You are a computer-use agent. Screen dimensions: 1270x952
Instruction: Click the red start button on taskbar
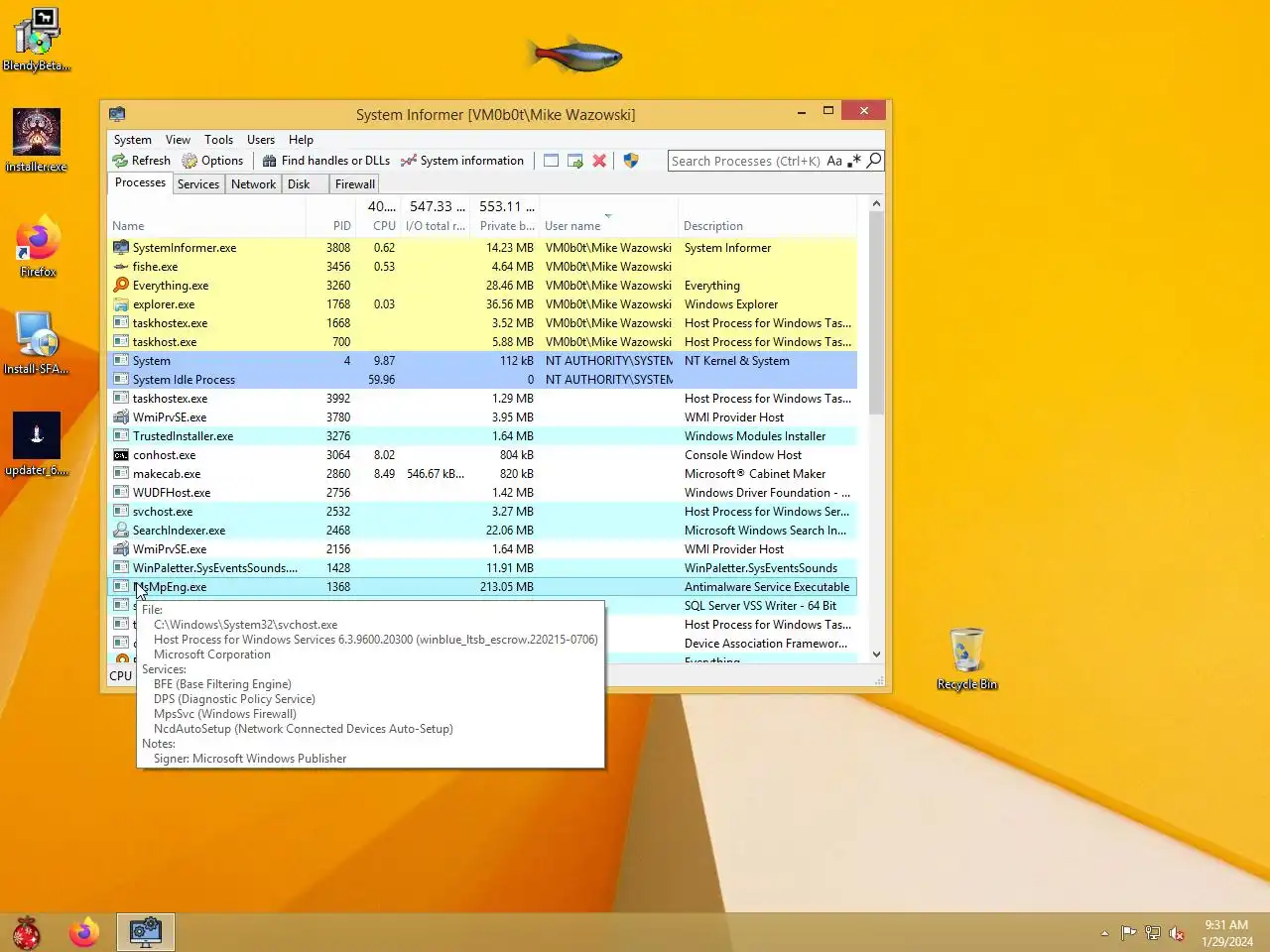(27, 933)
